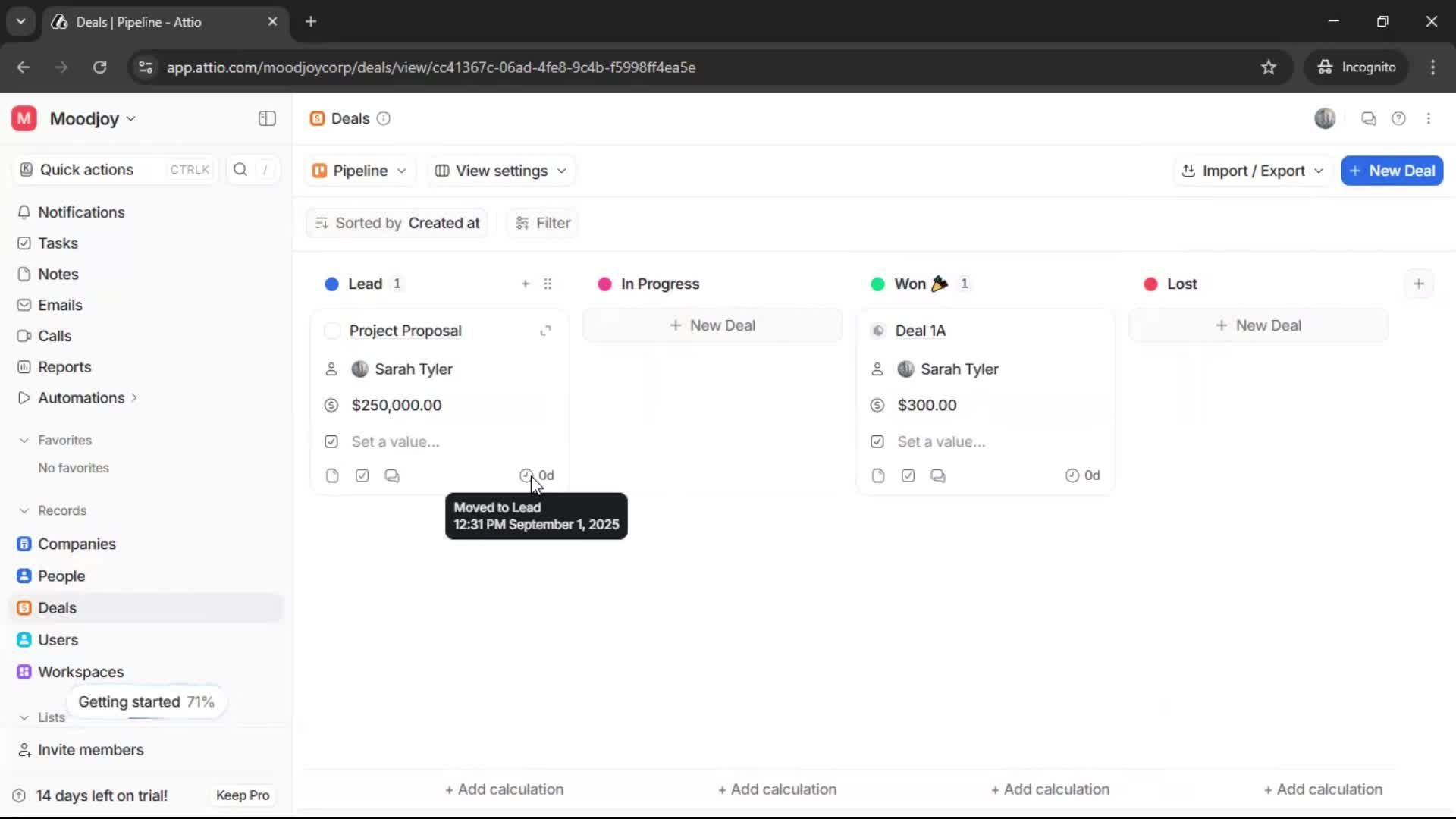Create a New Deal with the blue button
The width and height of the screenshot is (1456, 819).
click(1392, 171)
